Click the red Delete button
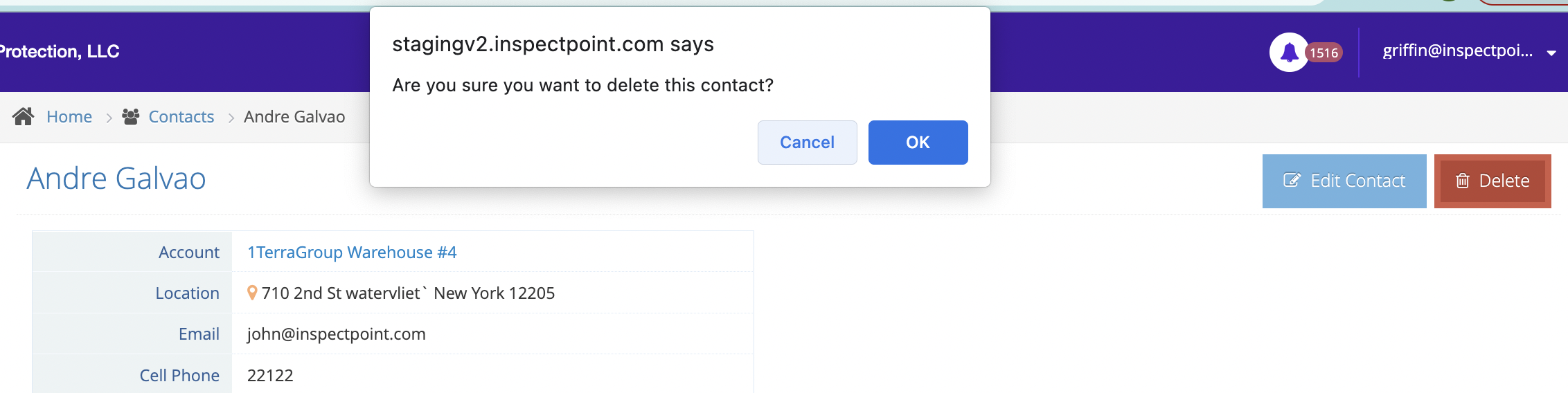The image size is (1568, 393). tap(1493, 181)
